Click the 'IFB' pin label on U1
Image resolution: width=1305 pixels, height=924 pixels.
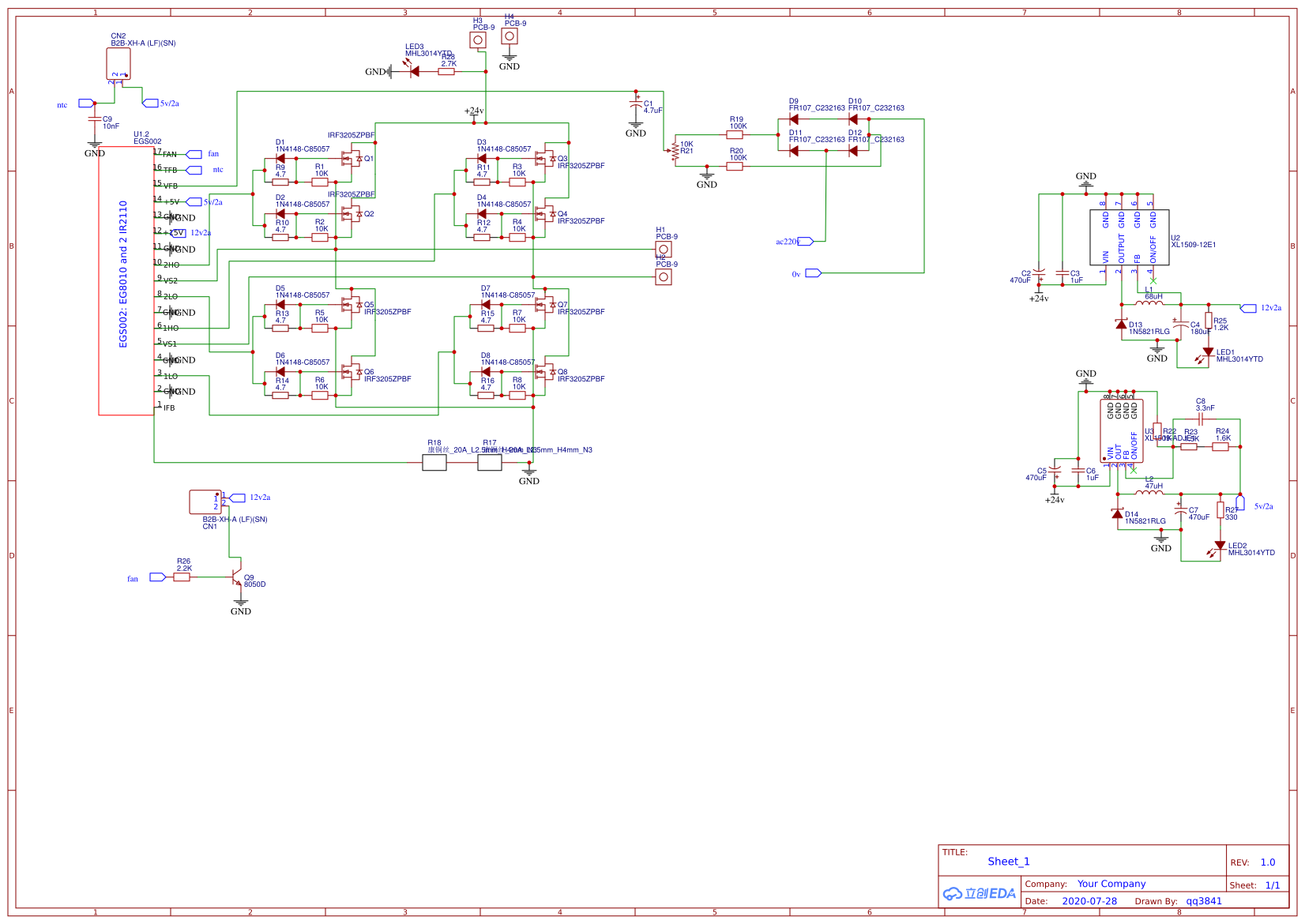pyautogui.click(x=169, y=408)
